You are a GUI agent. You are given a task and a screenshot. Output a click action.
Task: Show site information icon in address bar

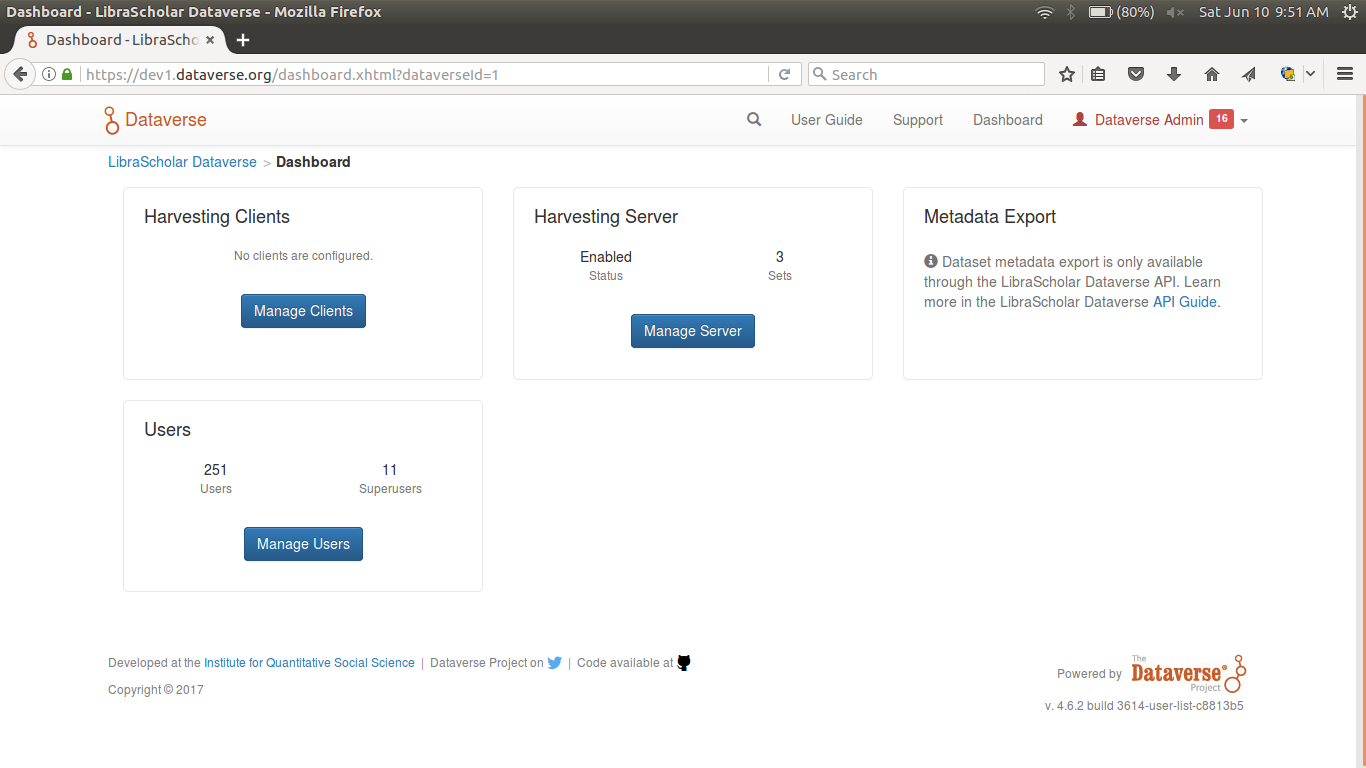(48, 74)
